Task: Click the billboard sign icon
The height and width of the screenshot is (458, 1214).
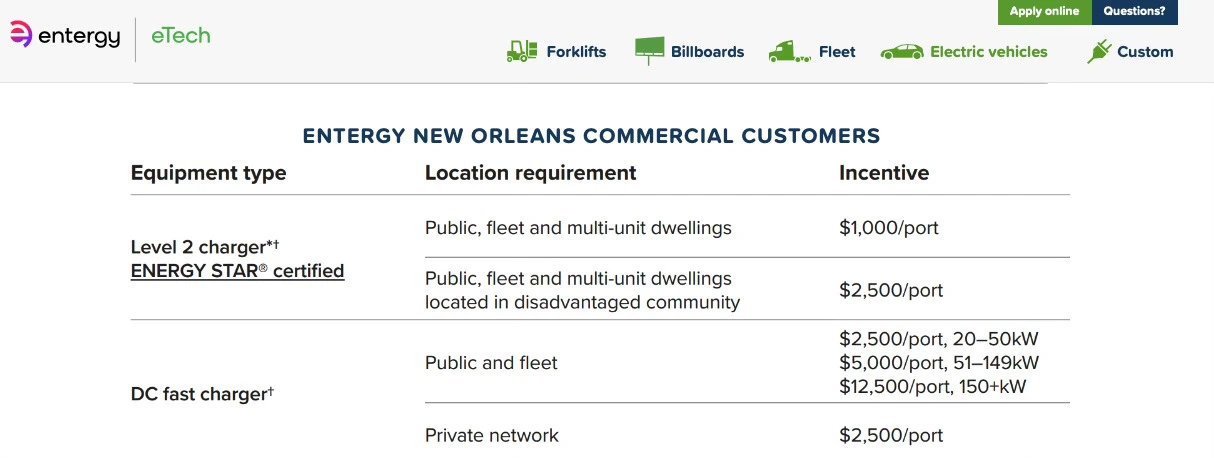Action: pyautogui.click(x=649, y=51)
